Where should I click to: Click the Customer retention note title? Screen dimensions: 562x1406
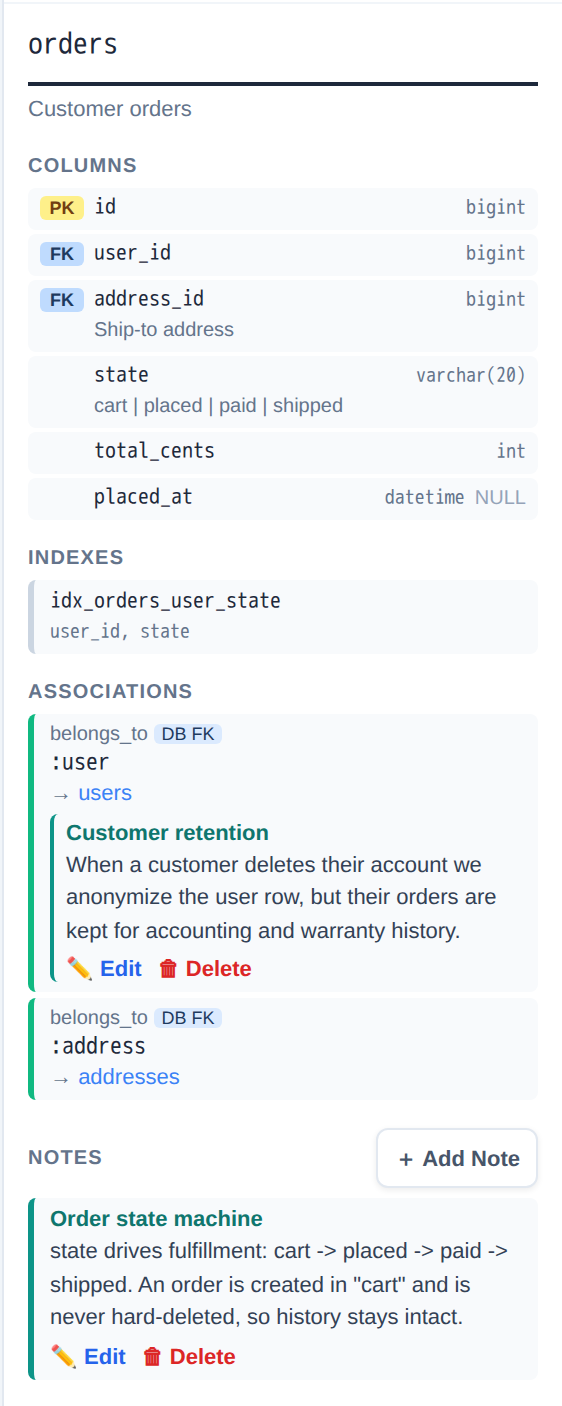point(167,833)
